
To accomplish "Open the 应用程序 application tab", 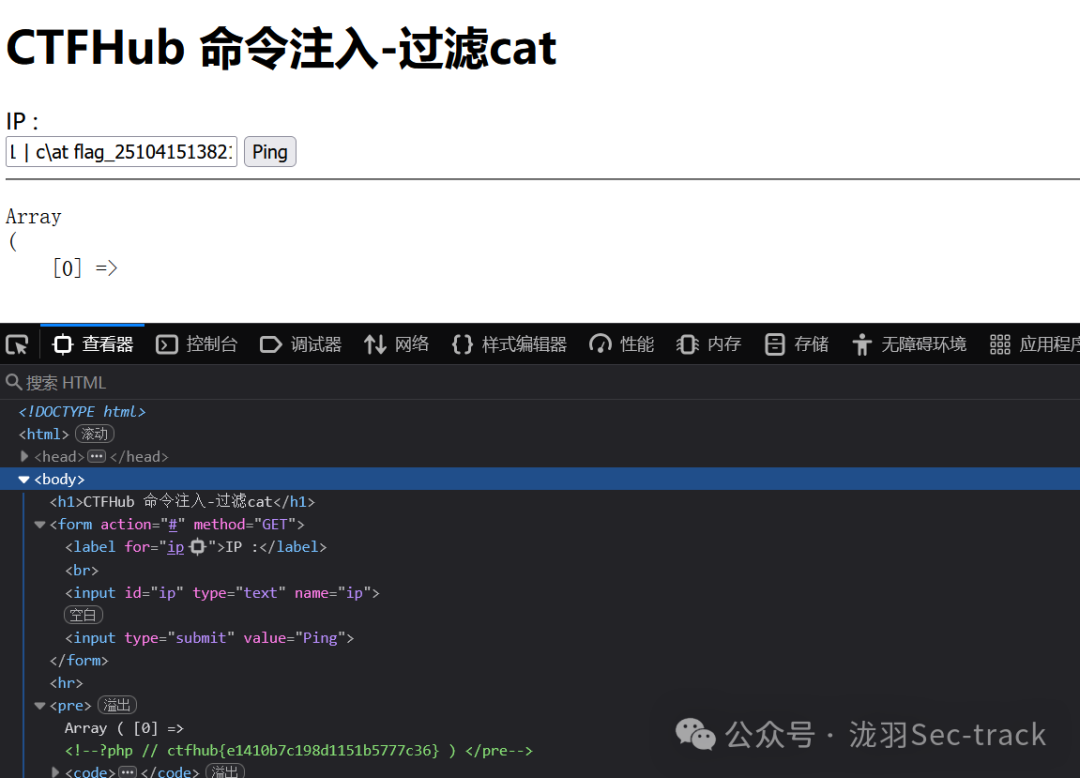I will pyautogui.click(x=1033, y=344).
